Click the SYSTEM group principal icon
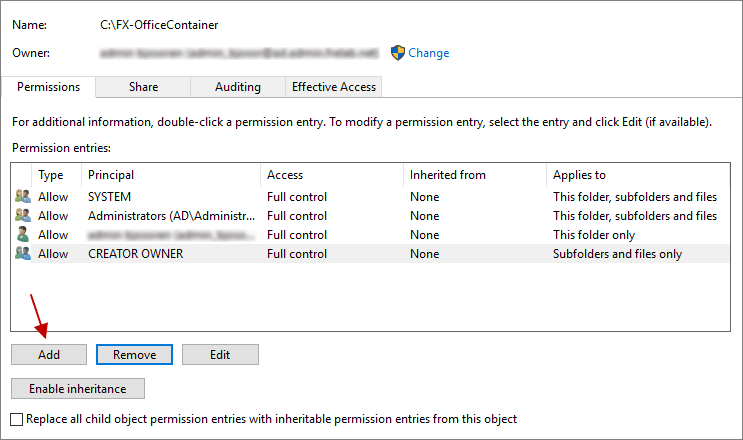The width and height of the screenshot is (743, 440). (23, 197)
